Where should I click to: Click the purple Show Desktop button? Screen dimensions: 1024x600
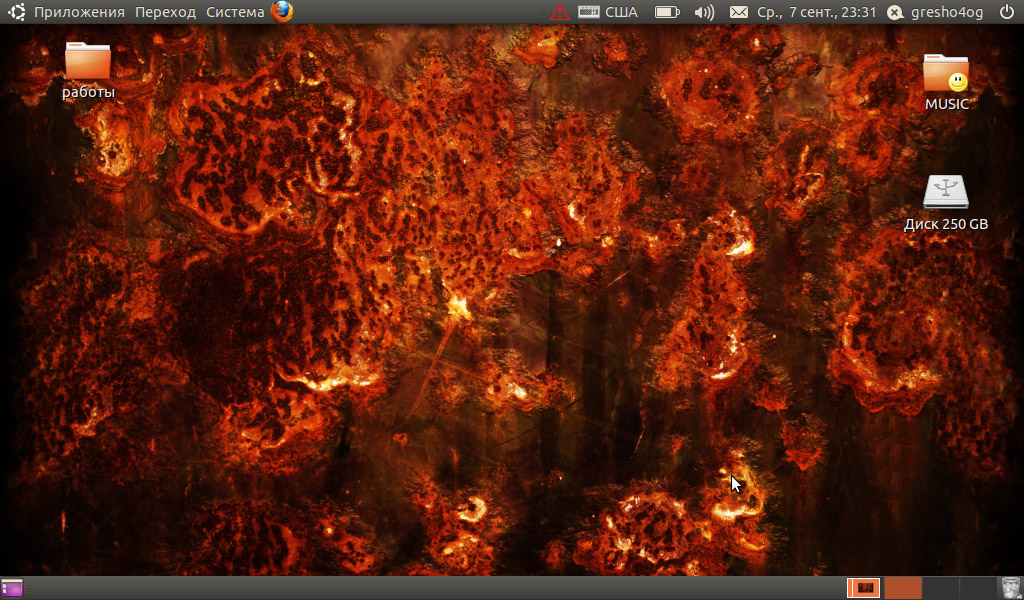tap(12, 588)
